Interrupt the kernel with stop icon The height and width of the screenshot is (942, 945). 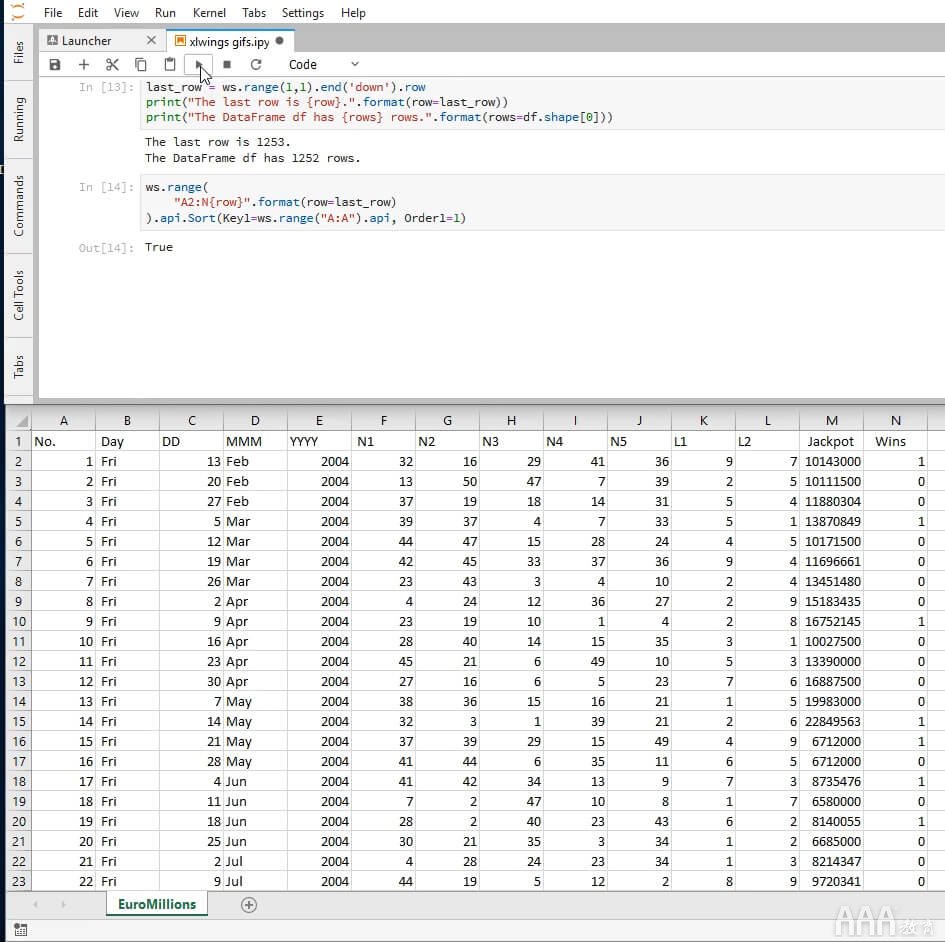227,65
